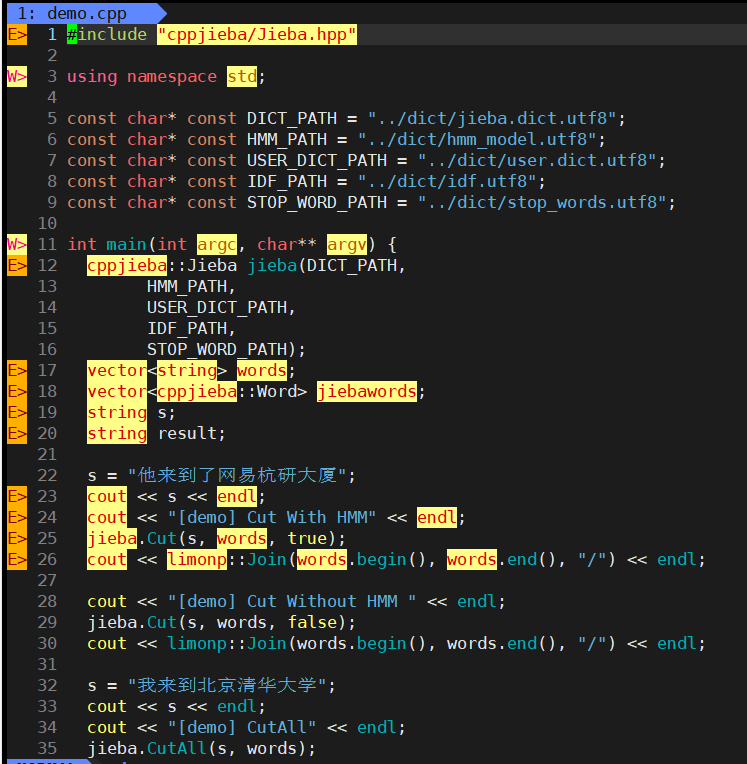Click the error sign on line 20
747x764 pixels.
17,433
